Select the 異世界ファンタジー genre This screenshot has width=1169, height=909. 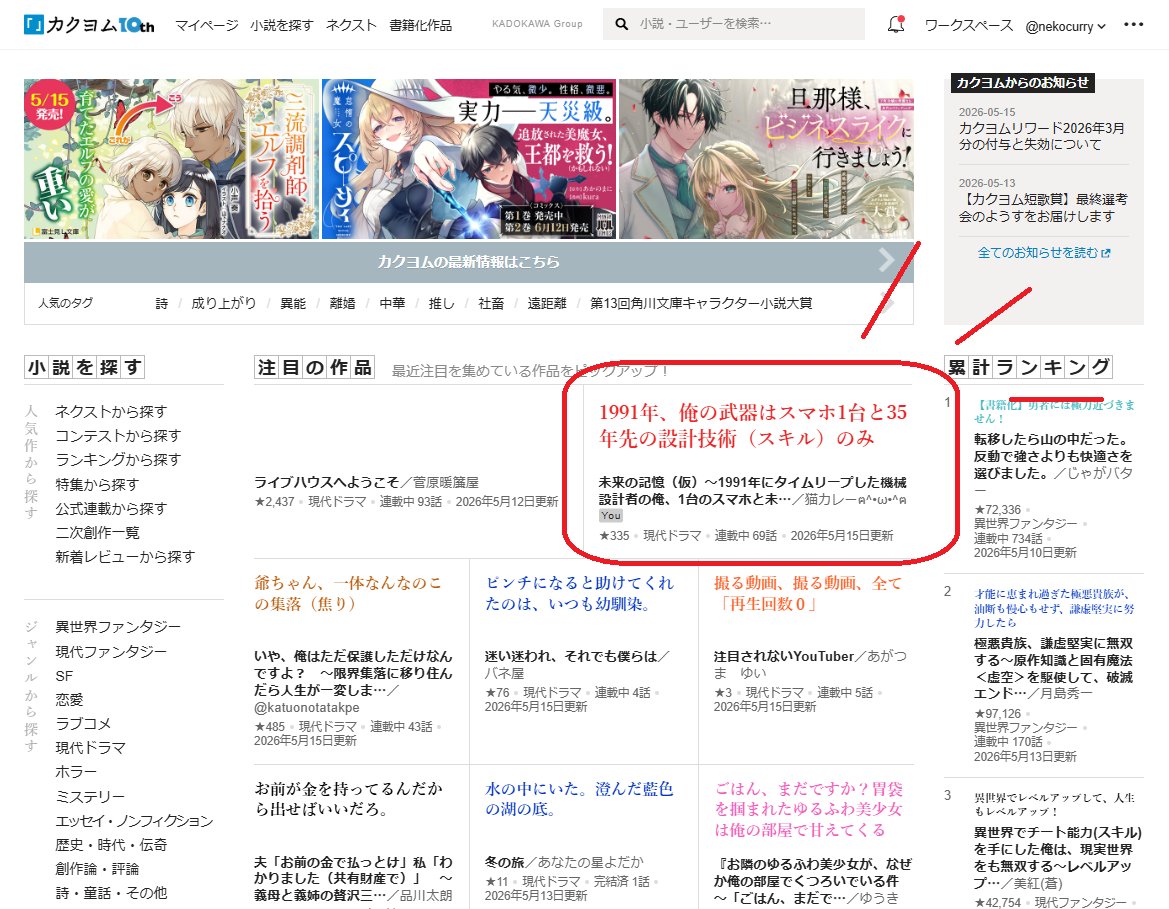tap(118, 627)
